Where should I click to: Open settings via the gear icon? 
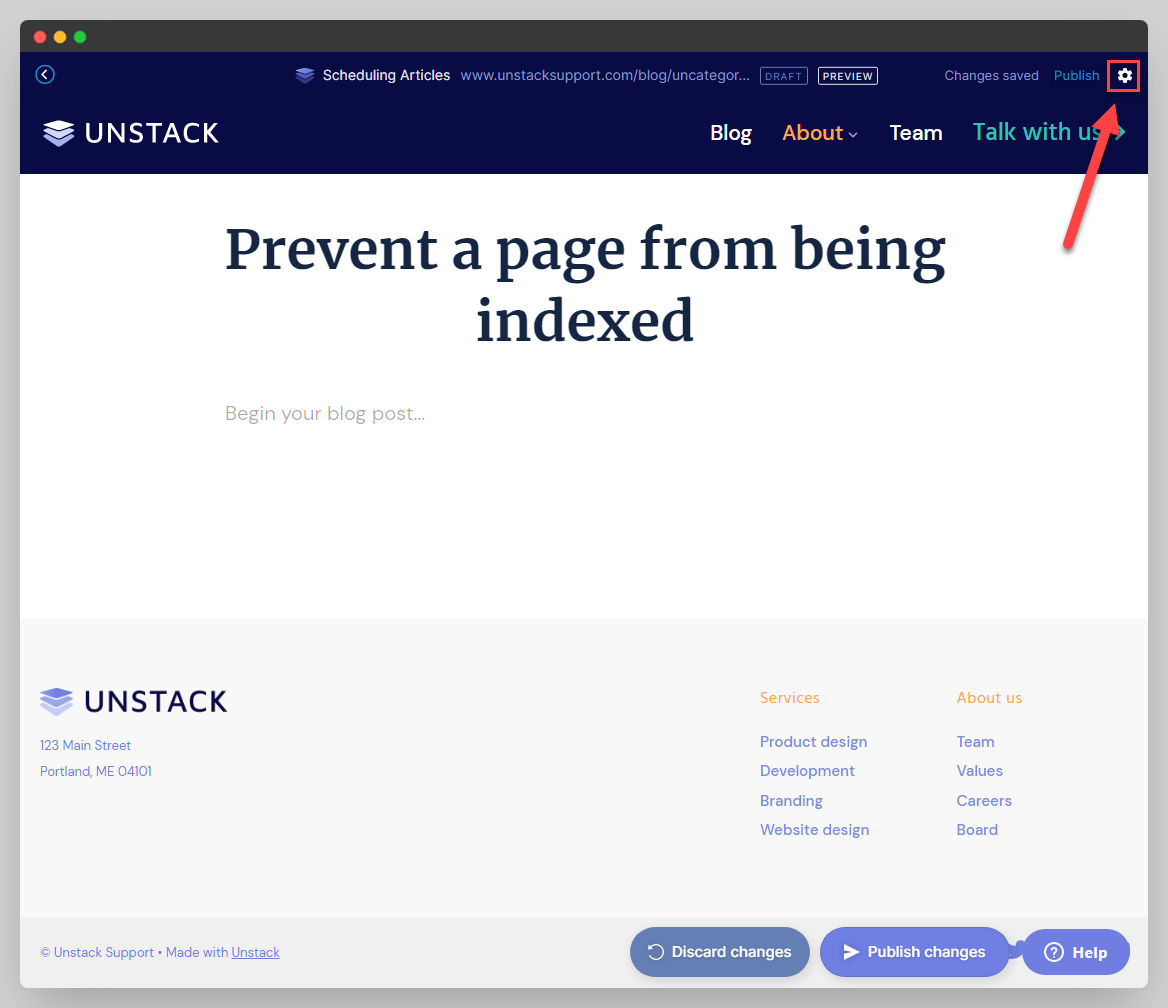1125,75
